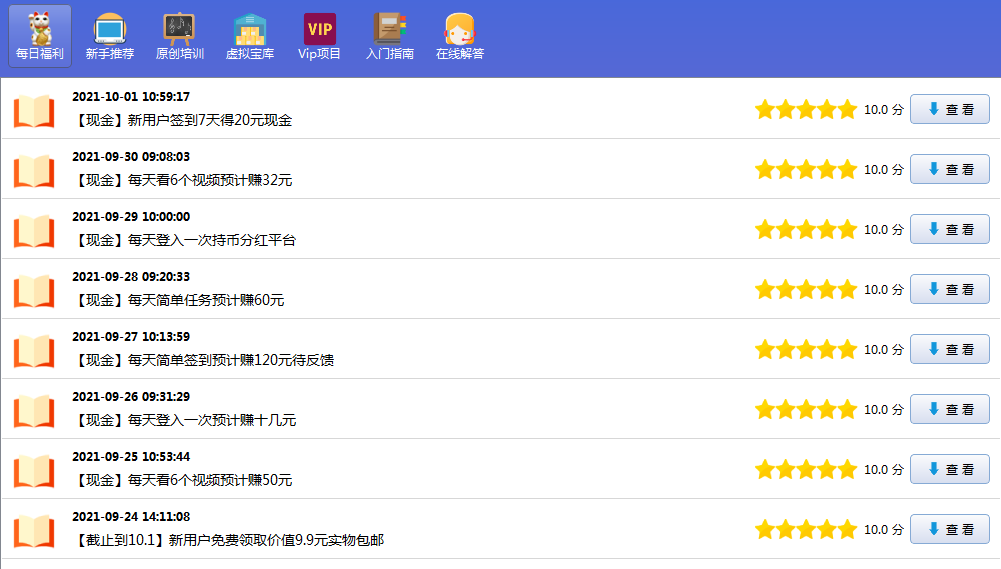Click 10.0 分 score of 2021-09-24 entry
The height and width of the screenshot is (569, 1001).
coord(884,530)
